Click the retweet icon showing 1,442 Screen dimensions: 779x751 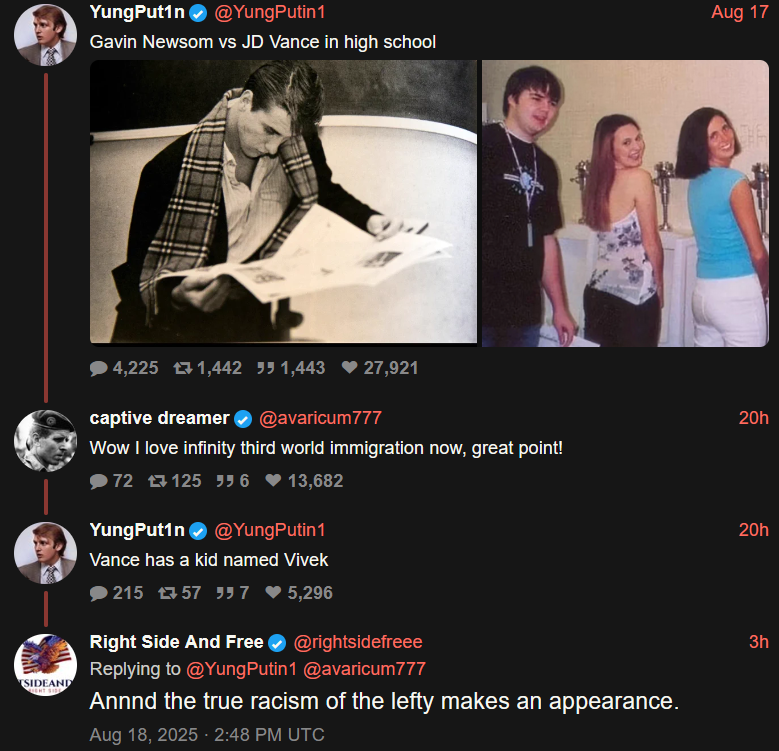[x=183, y=368]
